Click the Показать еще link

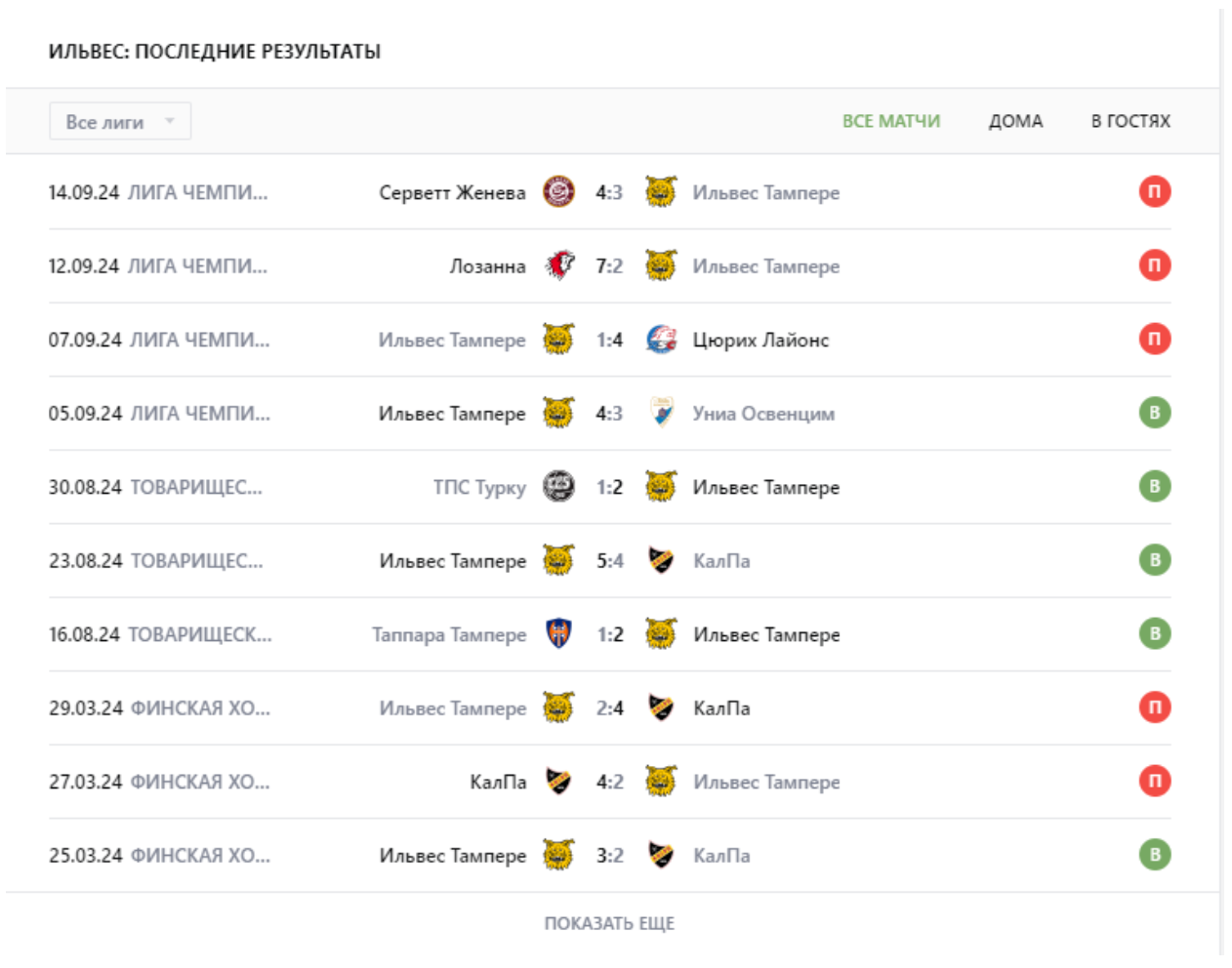click(x=609, y=923)
